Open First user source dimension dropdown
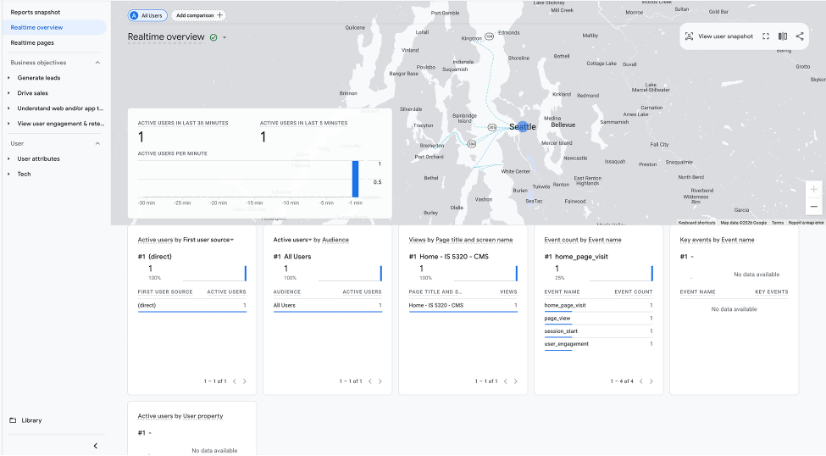This screenshot has height=456, width=826. 232,240
